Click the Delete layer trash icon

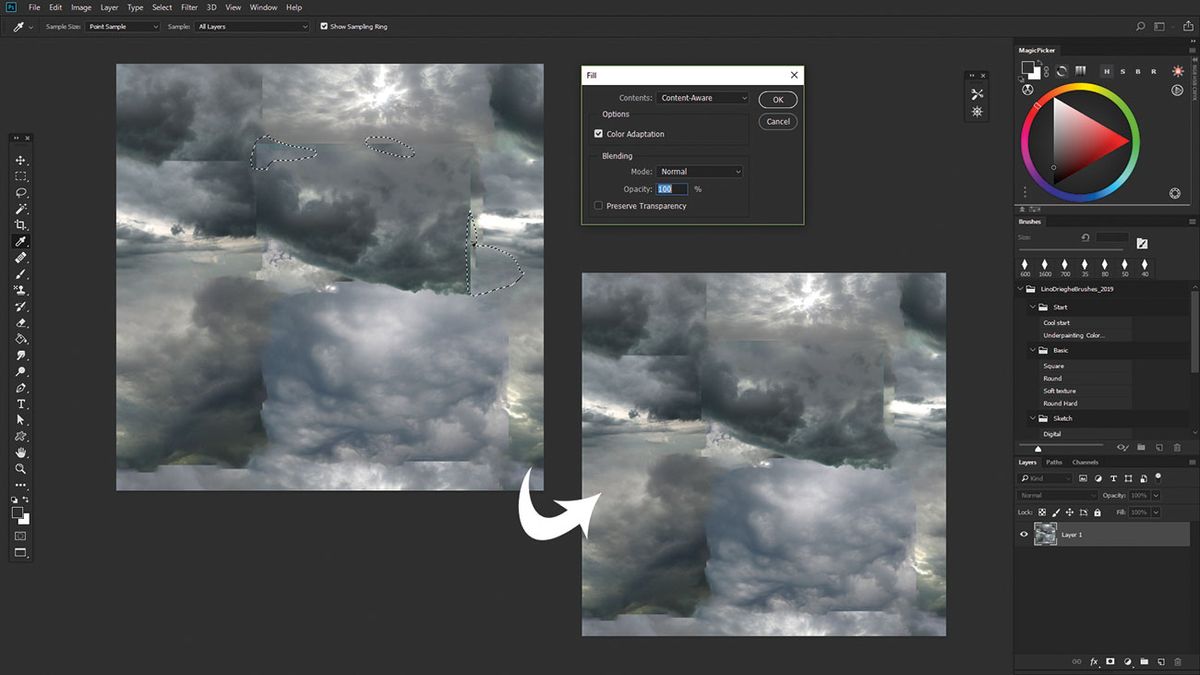point(1177,661)
